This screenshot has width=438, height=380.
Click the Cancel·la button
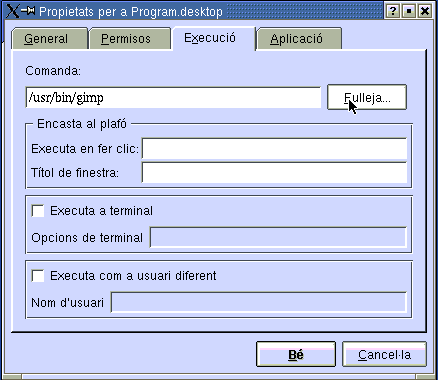(384, 354)
